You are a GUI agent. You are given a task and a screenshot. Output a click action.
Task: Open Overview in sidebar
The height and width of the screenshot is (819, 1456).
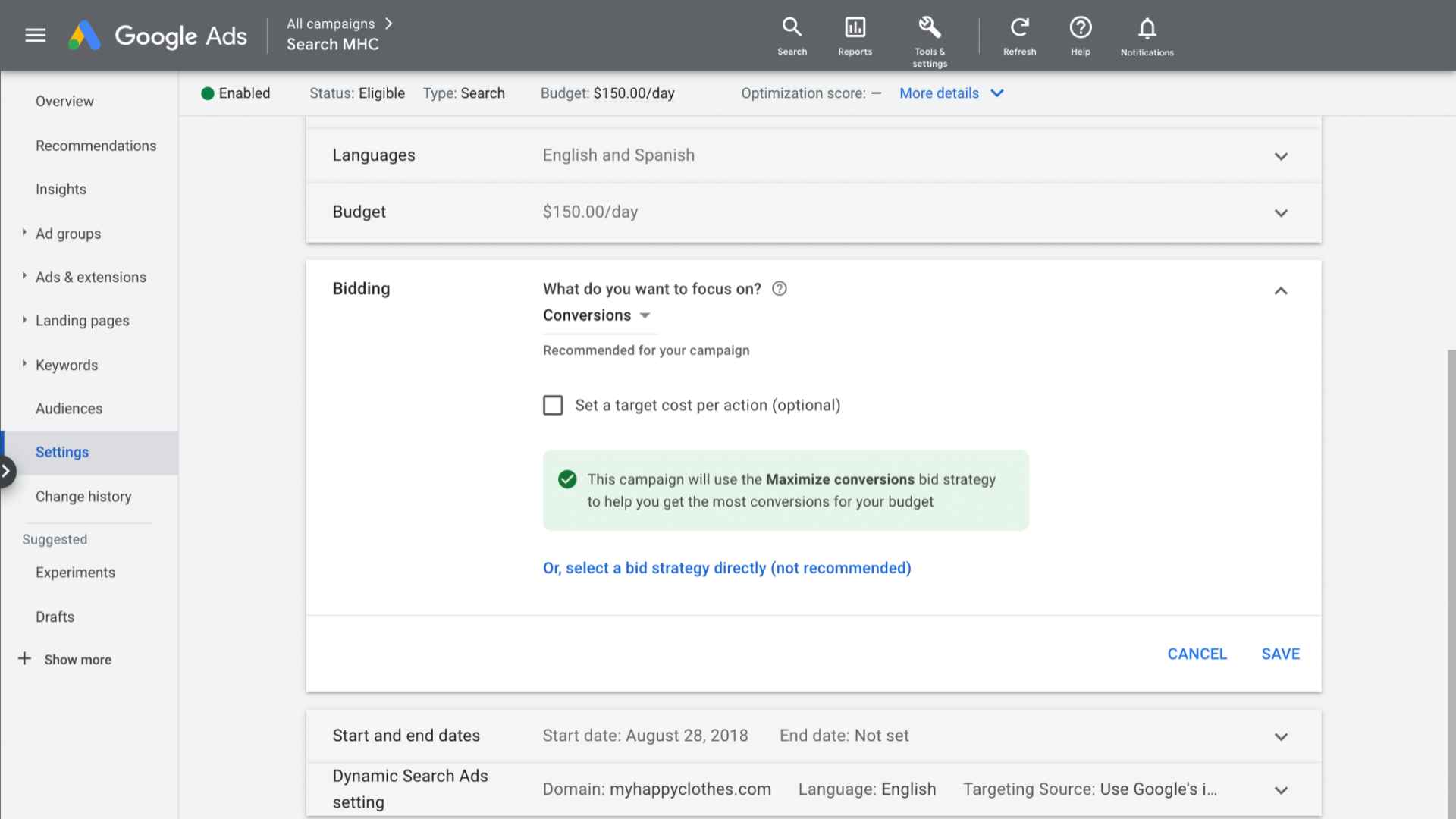(64, 101)
